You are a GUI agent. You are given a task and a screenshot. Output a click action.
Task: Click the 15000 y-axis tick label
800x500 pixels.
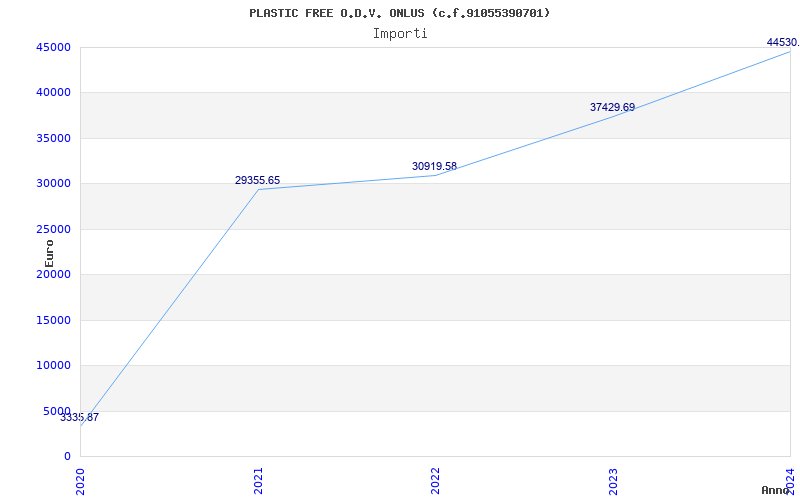(x=52, y=320)
